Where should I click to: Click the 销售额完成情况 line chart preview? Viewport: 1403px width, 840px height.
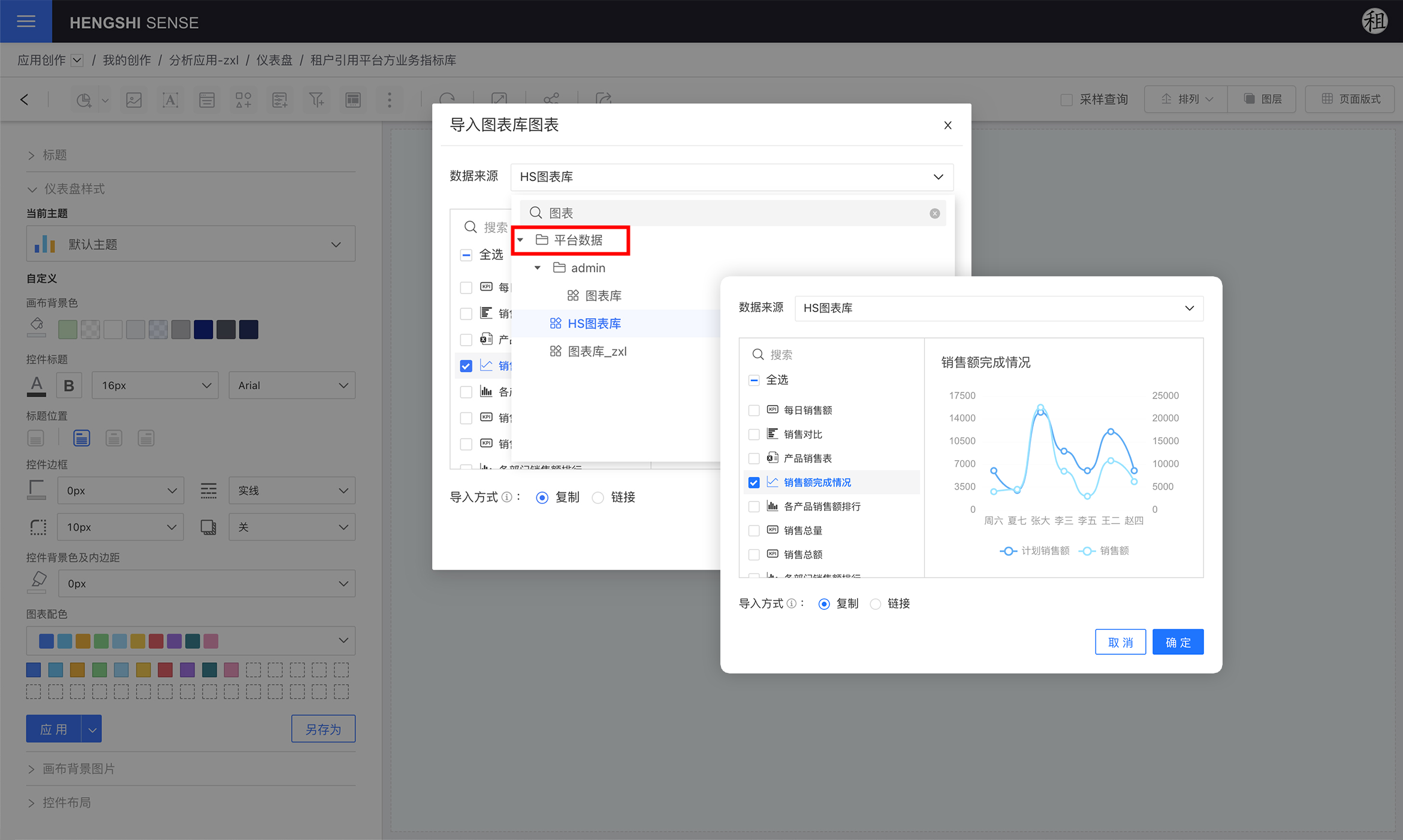pos(1064,458)
